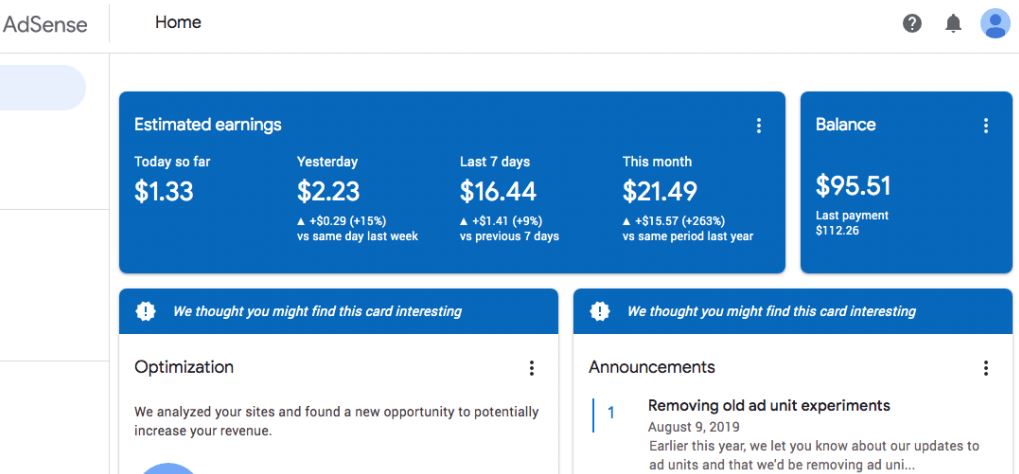1019x474 pixels.
Task: Open Announcements card three-dot menu
Action: point(986,368)
